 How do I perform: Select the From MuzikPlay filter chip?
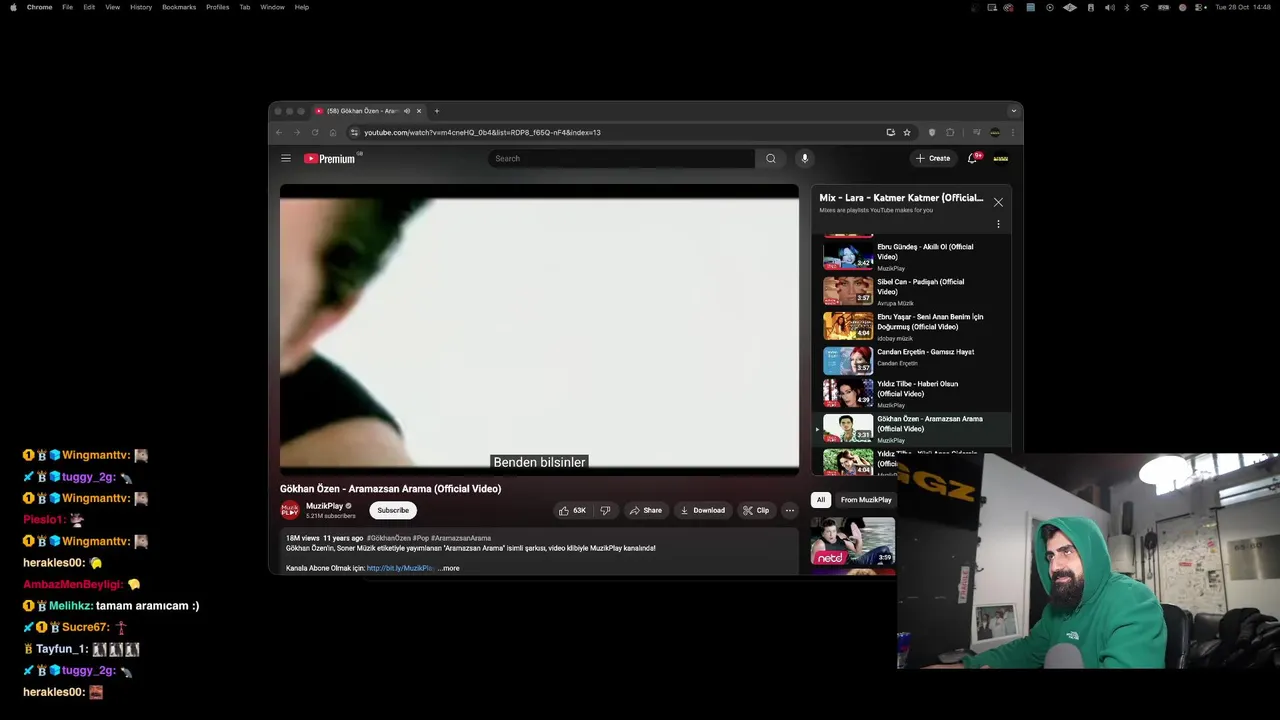point(866,500)
